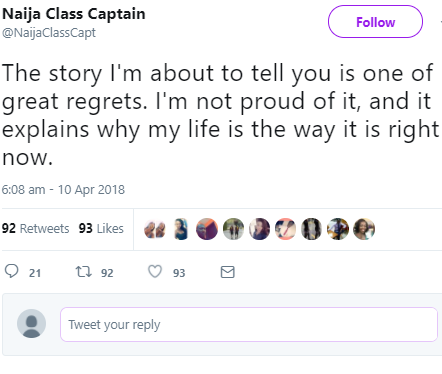Image resolution: width=442 pixels, height=374 pixels.
Task: Open the @NaijaClassCapt handle link
Action: 49,33
